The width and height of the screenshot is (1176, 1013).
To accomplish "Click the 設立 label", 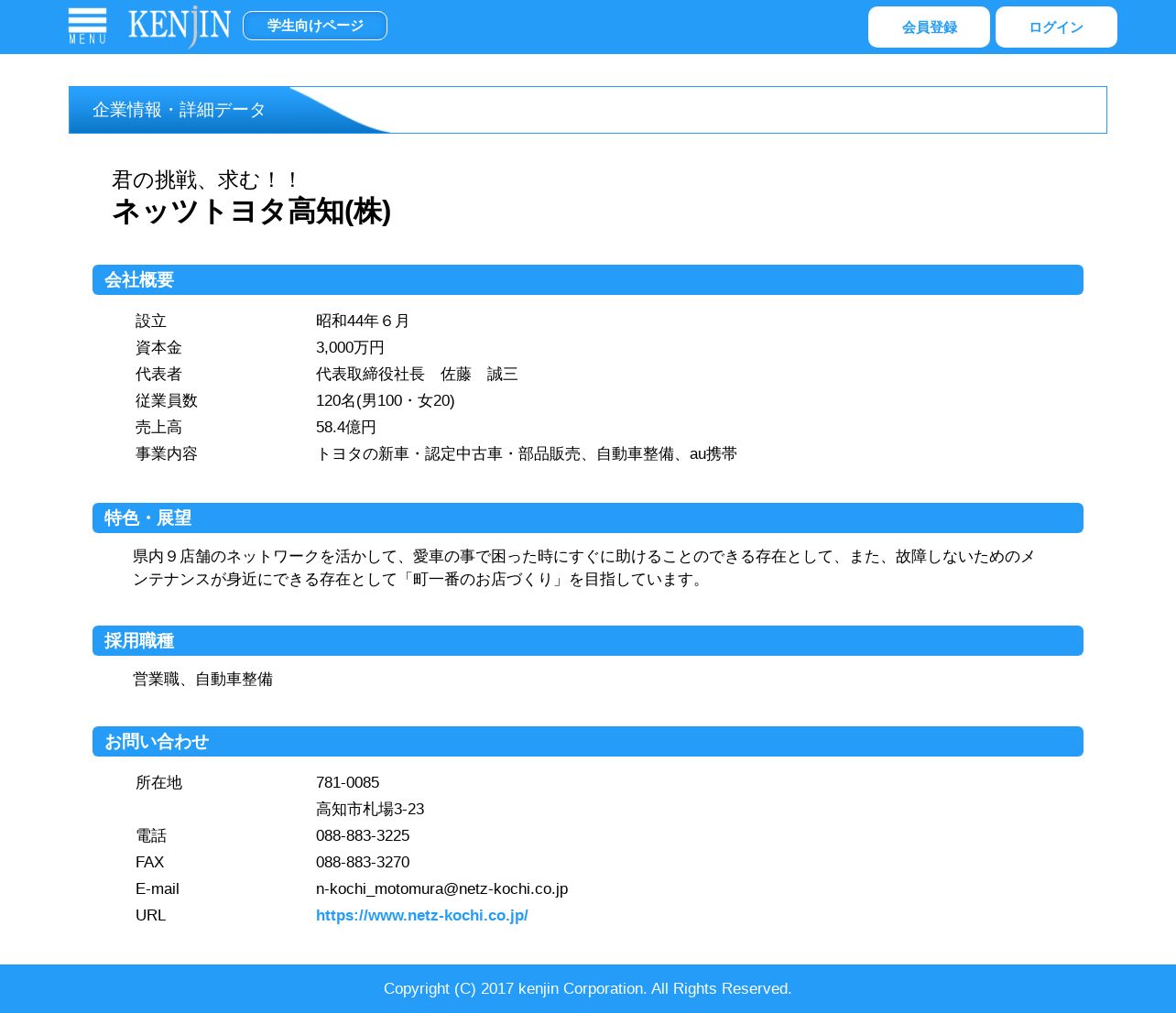I will click(151, 321).
